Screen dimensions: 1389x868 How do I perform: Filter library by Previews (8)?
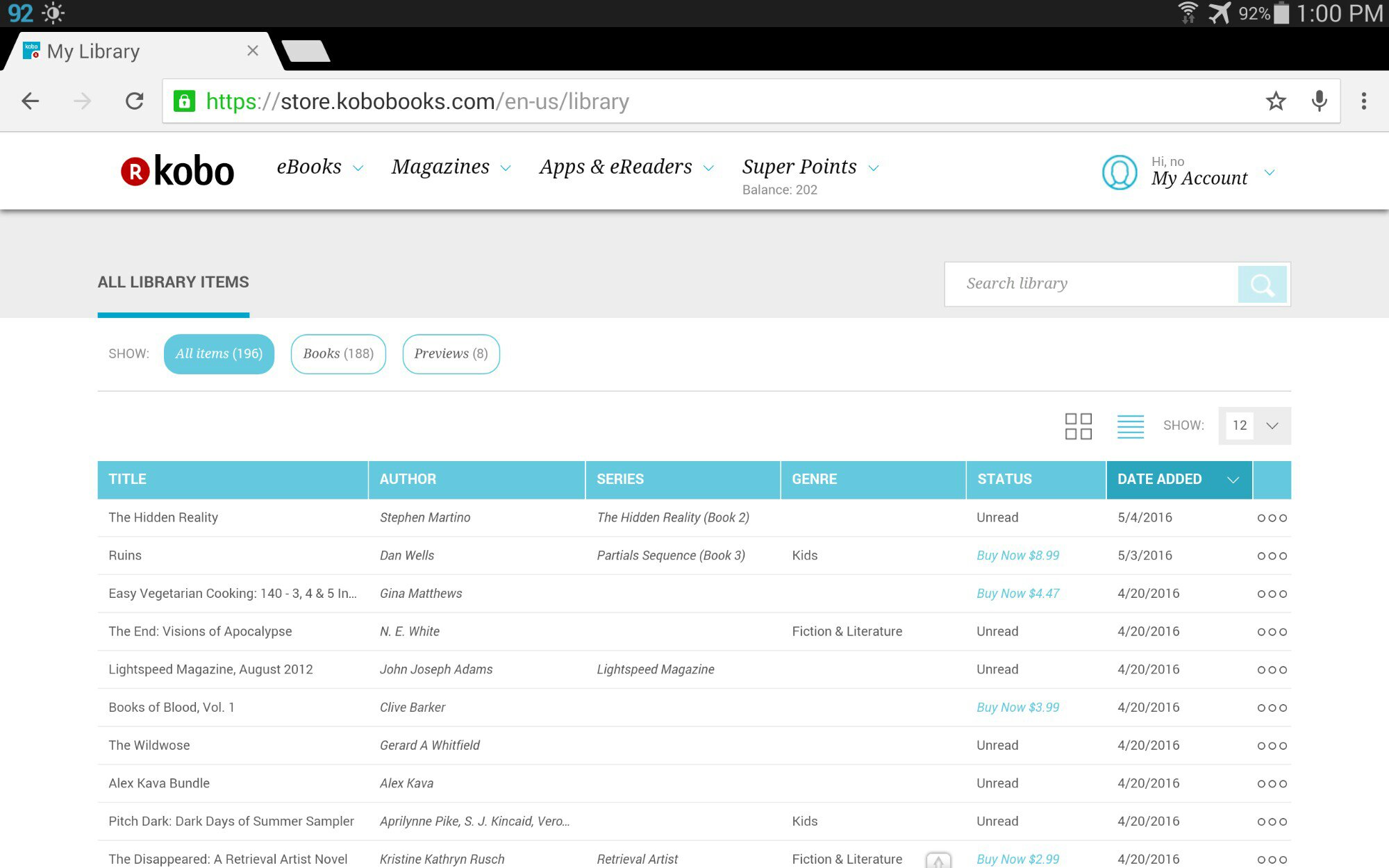pyautogui.click(x=451, y=354)
